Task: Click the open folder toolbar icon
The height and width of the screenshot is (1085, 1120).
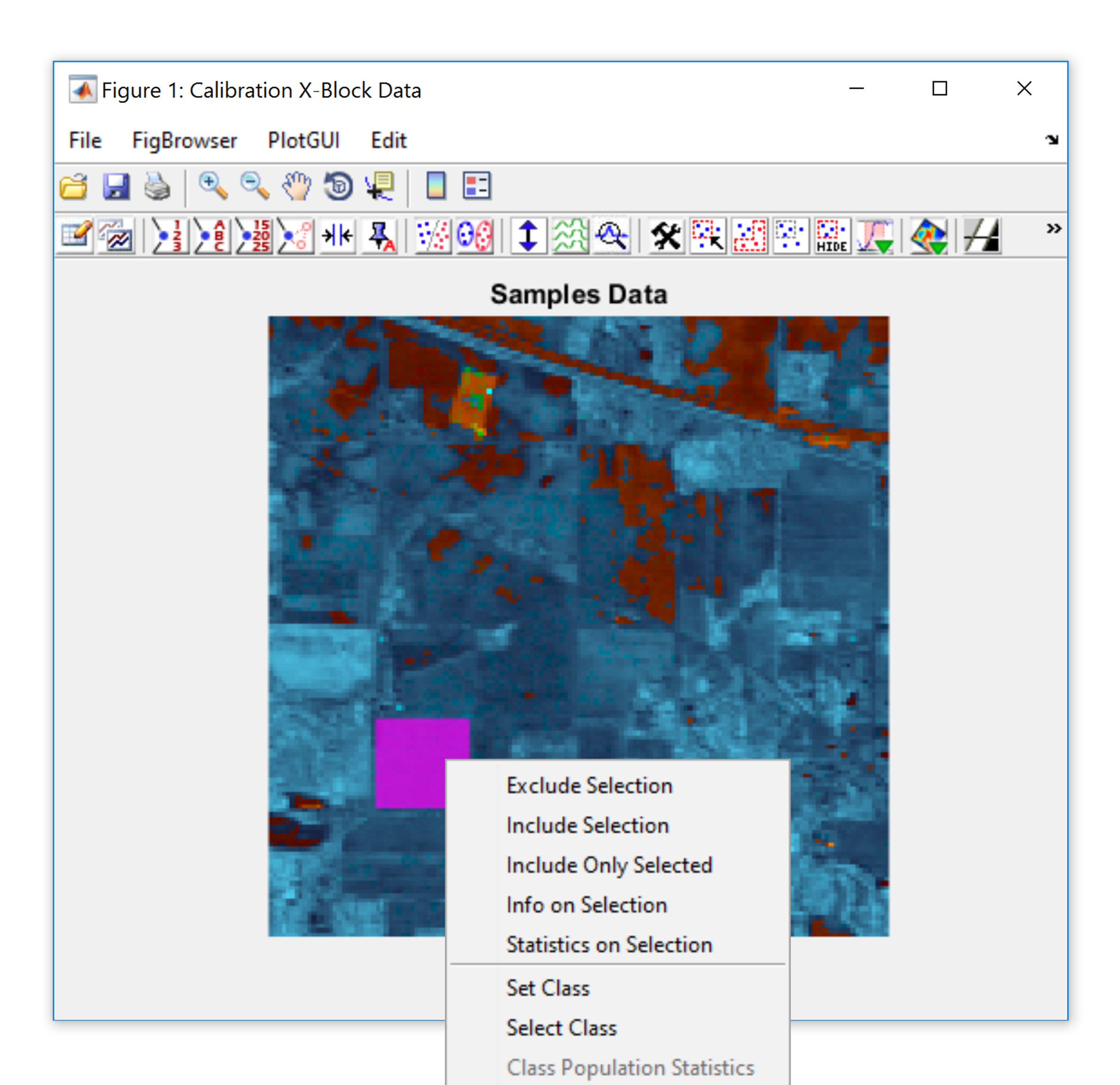Action: click(x=74, y=186)
